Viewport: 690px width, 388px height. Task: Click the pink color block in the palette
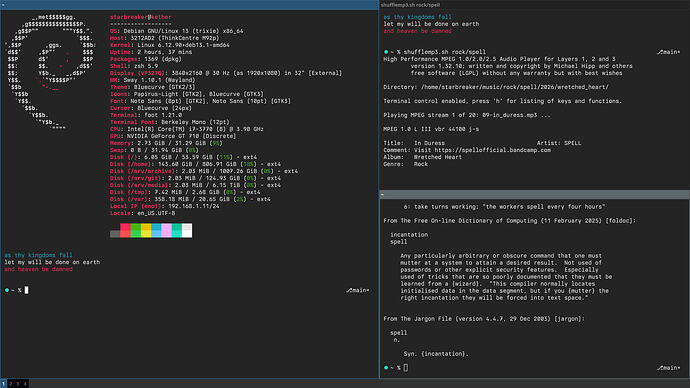[166, 231]
